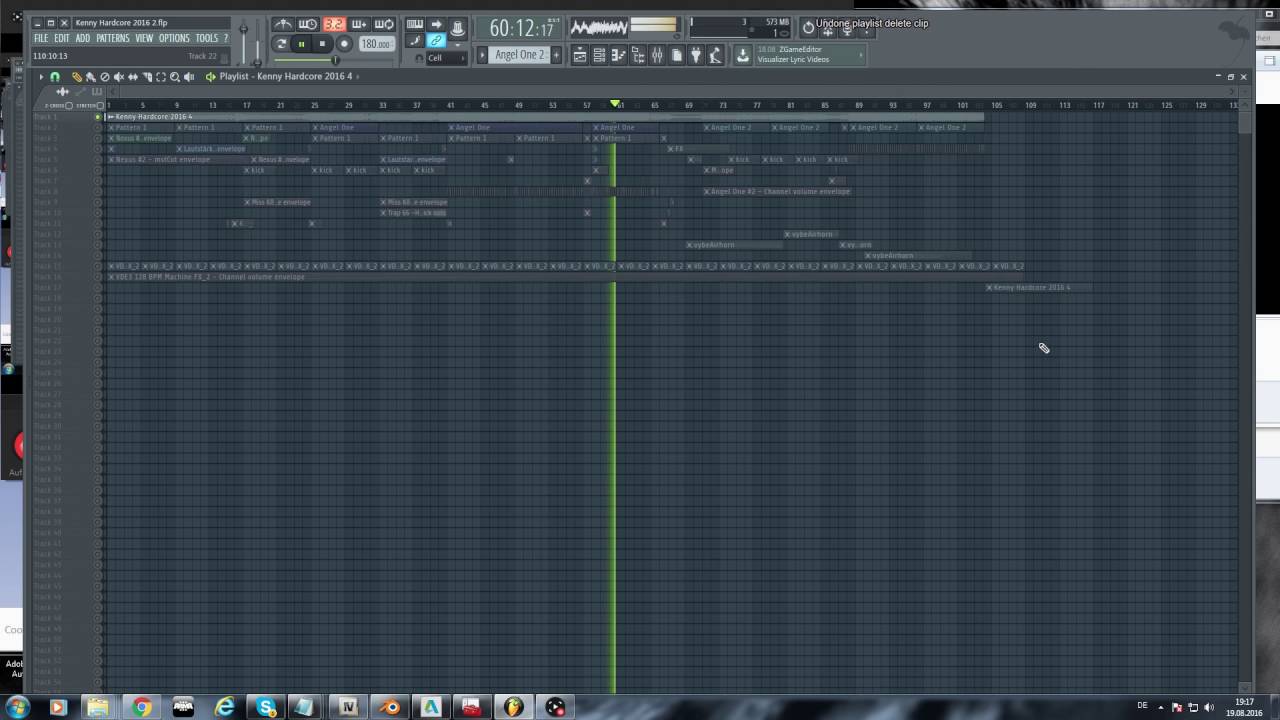The width and height of the screenshot is (1280, 720).
Task: Click the typing keyboard to piano icon
Action: [415, 24]
